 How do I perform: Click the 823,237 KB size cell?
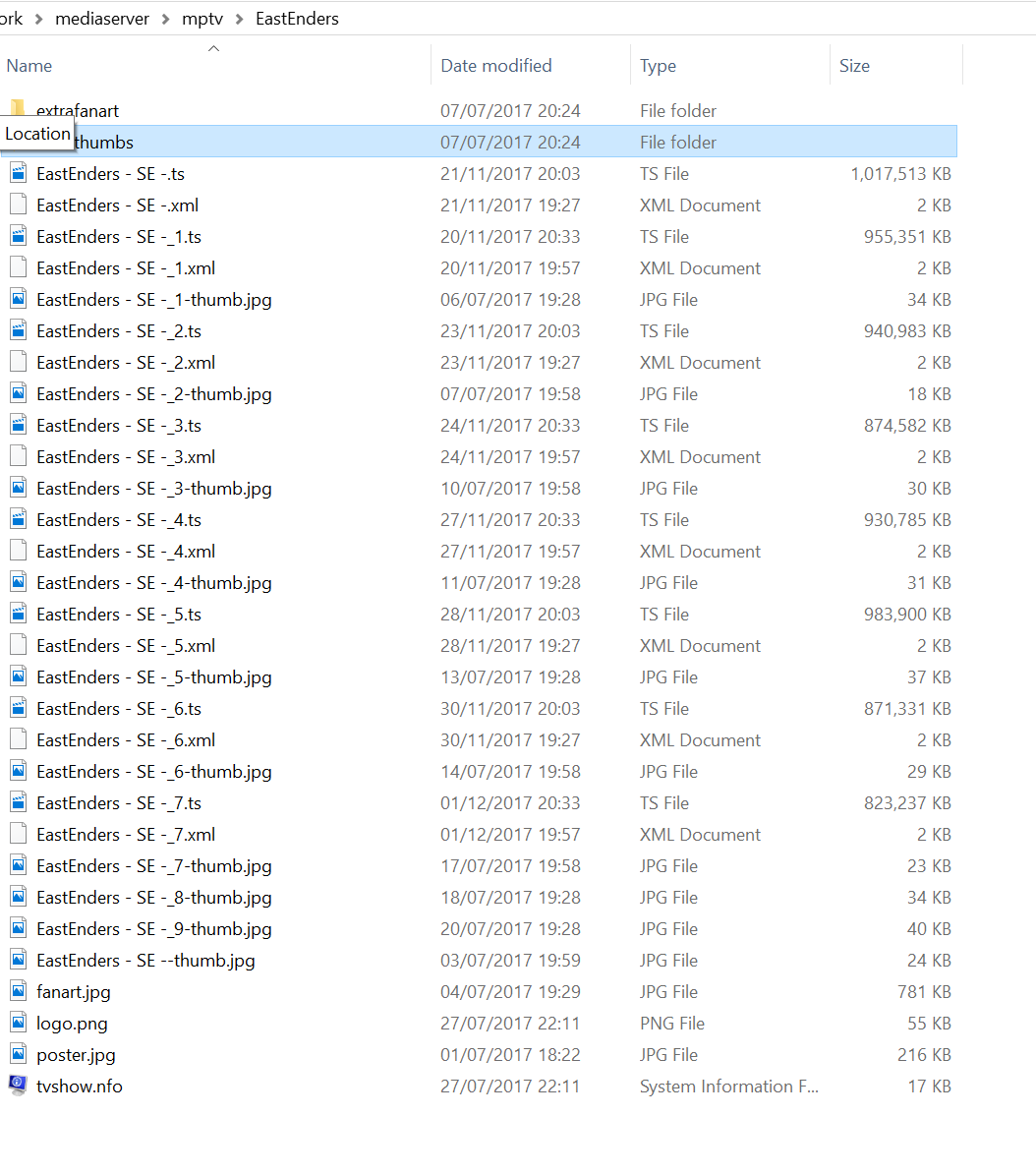click(907, 803)
